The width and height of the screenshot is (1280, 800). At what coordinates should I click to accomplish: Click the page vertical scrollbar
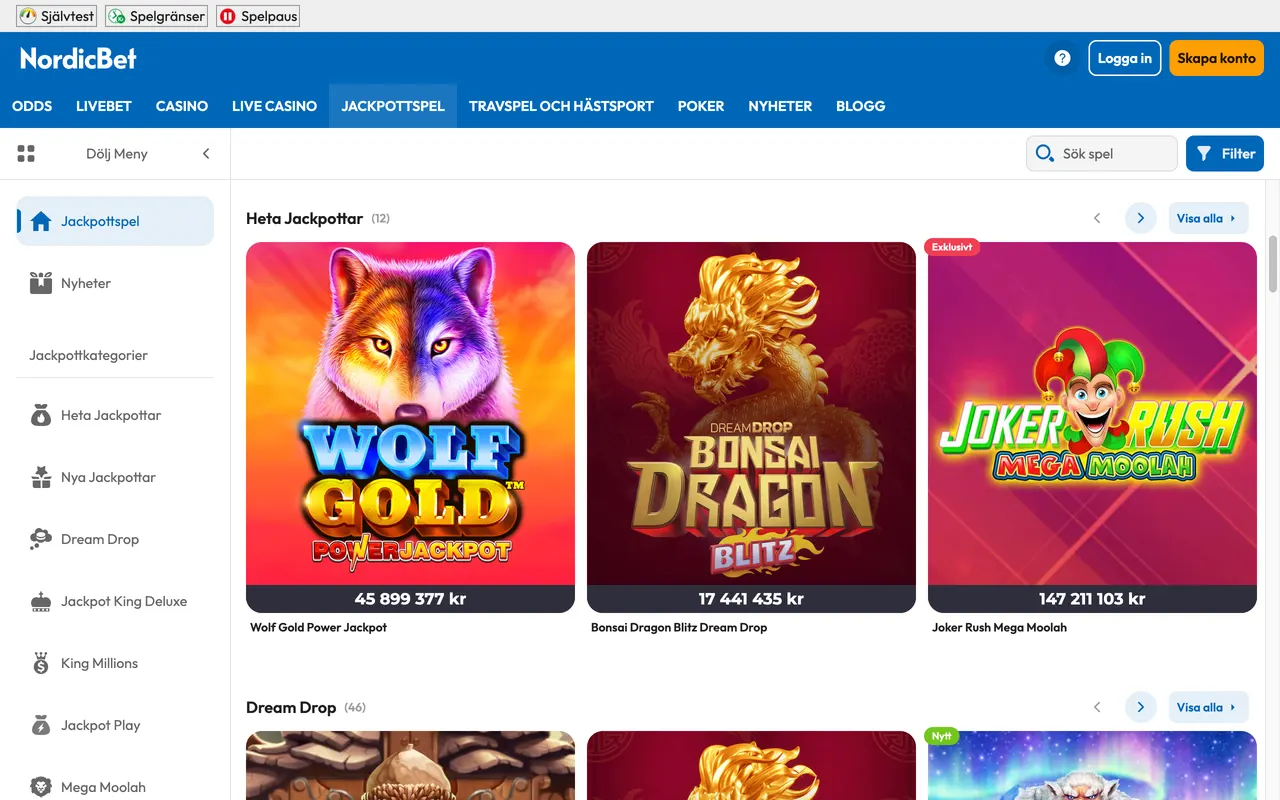1273,262
